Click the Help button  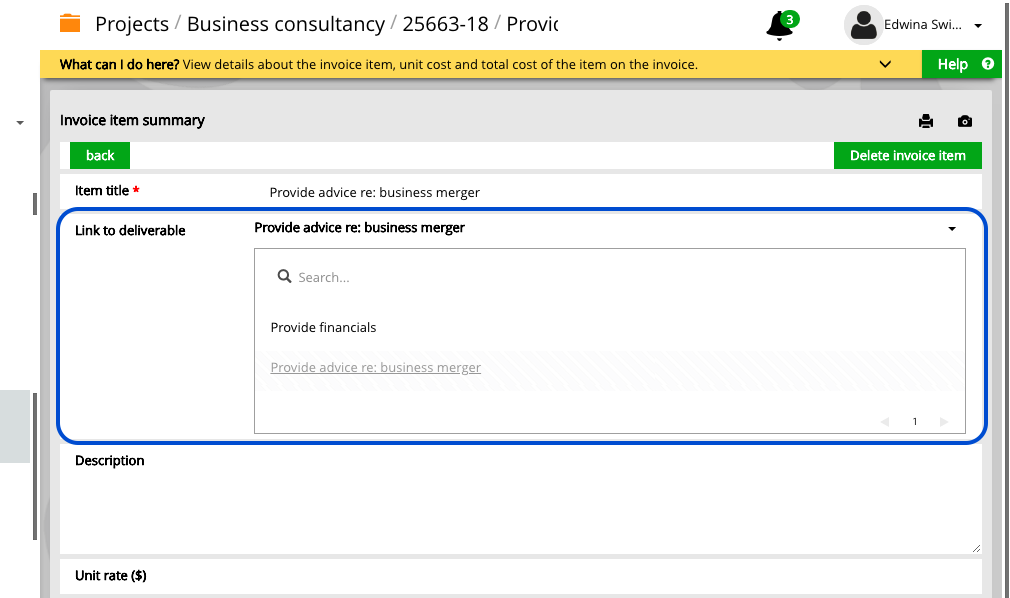[961, 64]
